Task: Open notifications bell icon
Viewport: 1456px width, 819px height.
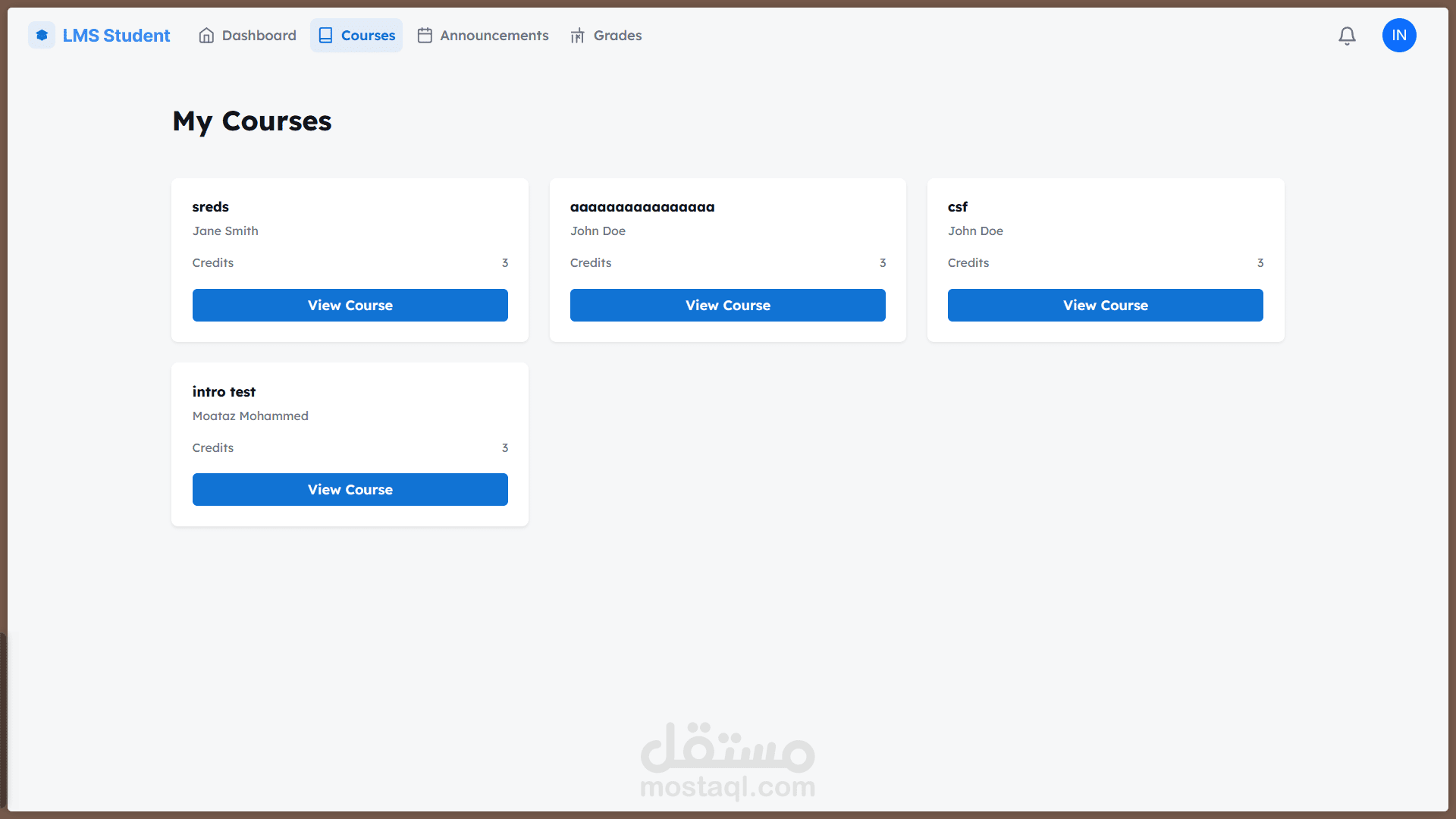Action: (1347, 36)
